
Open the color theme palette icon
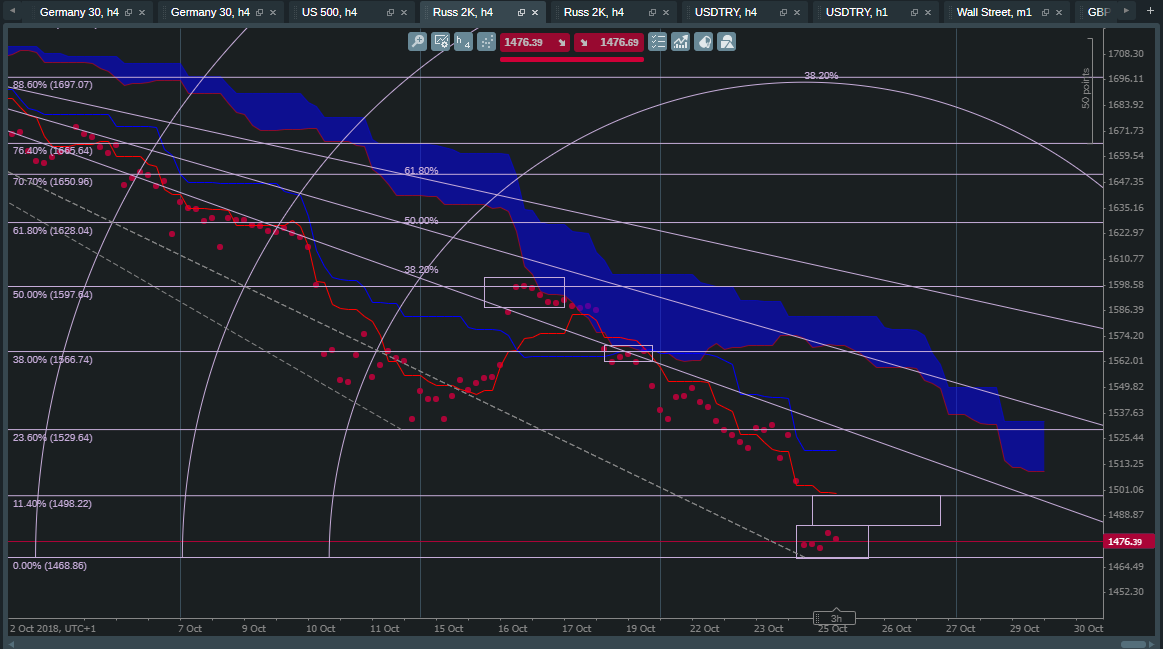pyautogui.click(x=704, y=42)
